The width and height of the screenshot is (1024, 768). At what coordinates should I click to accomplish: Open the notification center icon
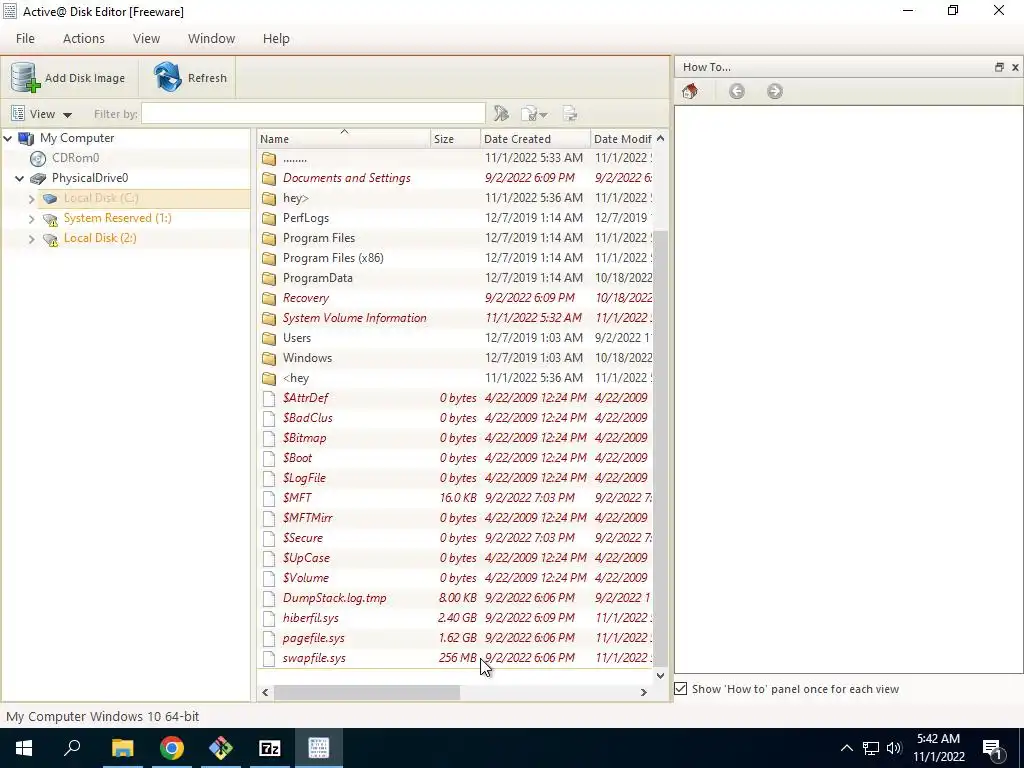993,748
